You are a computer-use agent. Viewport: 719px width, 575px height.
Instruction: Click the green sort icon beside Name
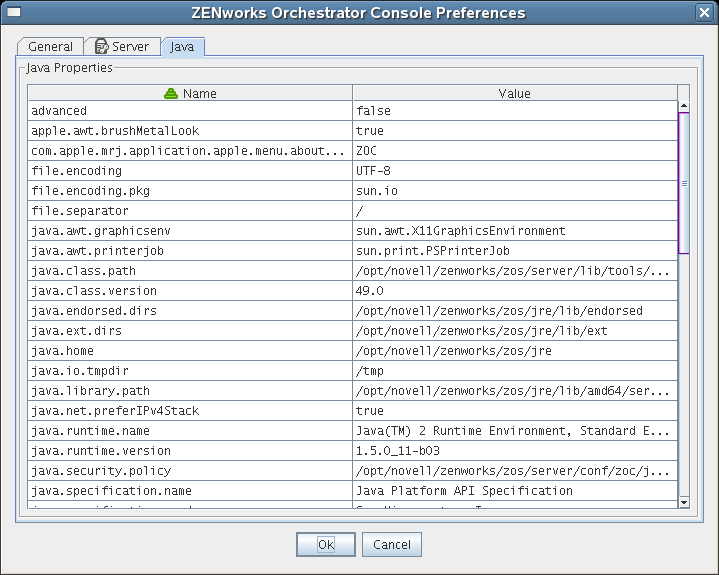tap(171, 93)
